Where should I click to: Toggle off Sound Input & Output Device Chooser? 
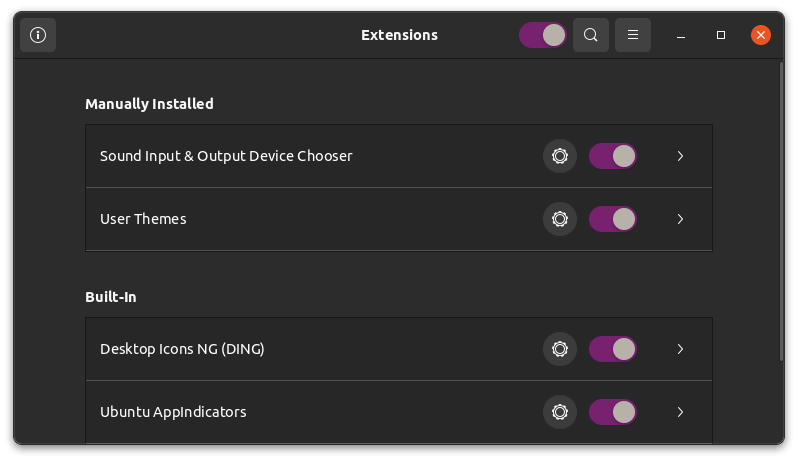613,156
